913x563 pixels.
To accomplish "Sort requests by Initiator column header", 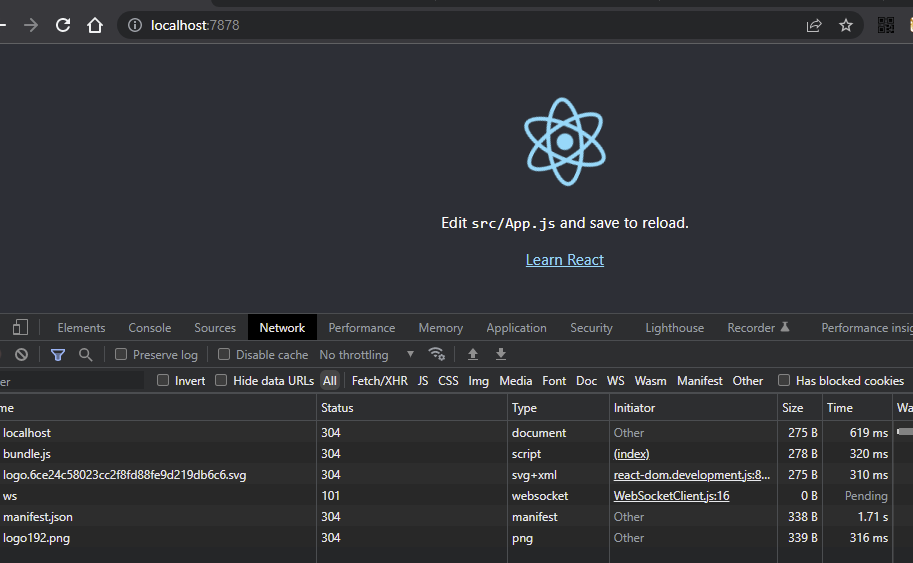I will point(693,408).
